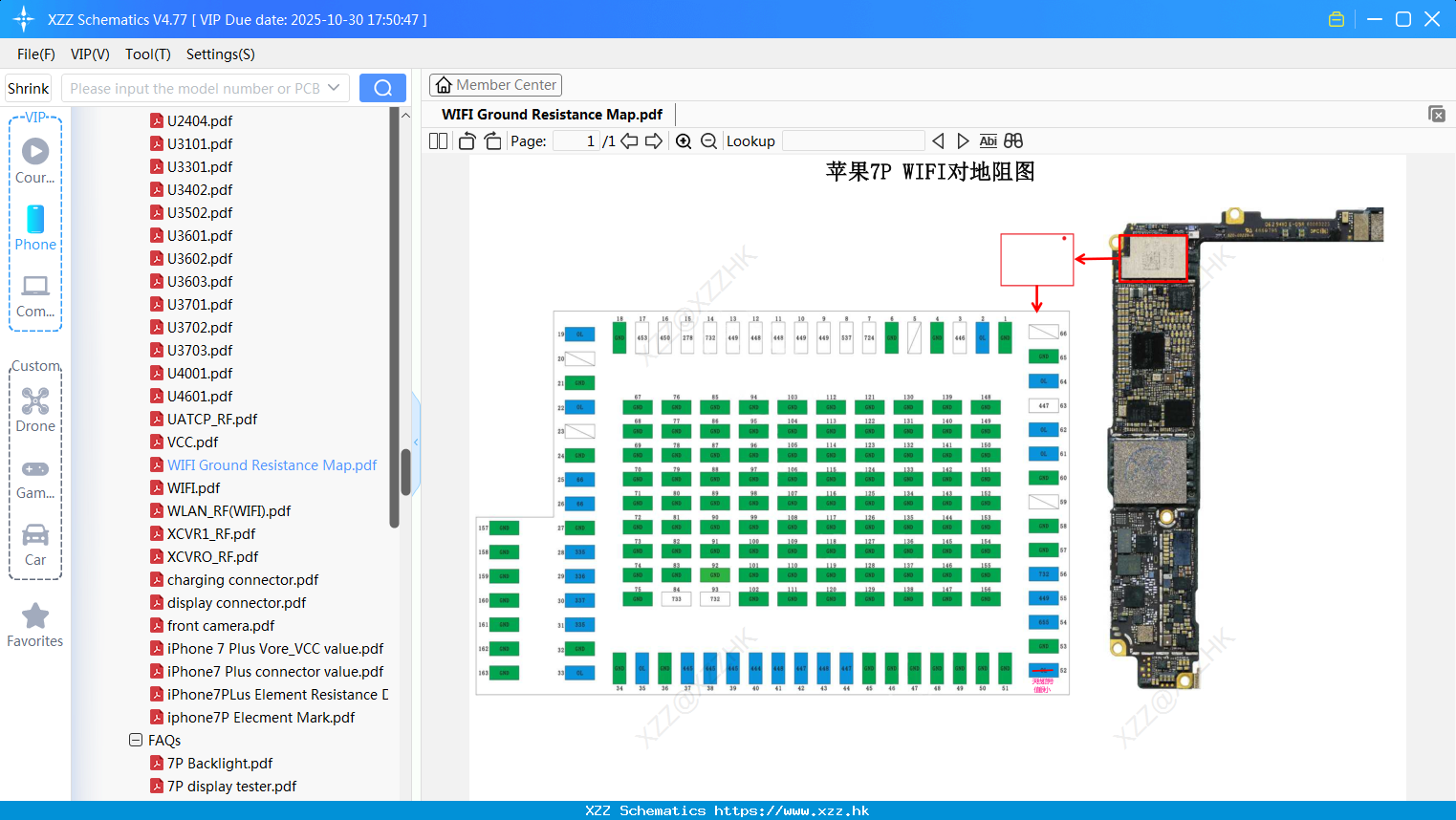Open front camera.pdf
Image resolution: width=1456 pixels, height=820 pixels.
pyautogui.click(x=221, y=625)
